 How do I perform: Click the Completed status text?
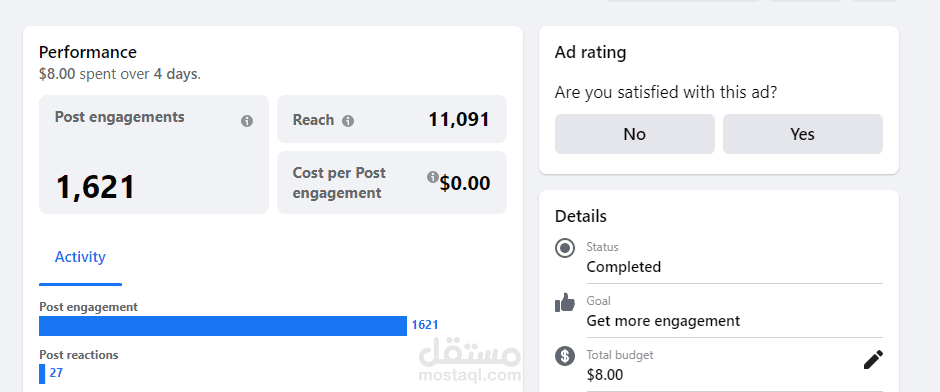[x=623, y=267]
